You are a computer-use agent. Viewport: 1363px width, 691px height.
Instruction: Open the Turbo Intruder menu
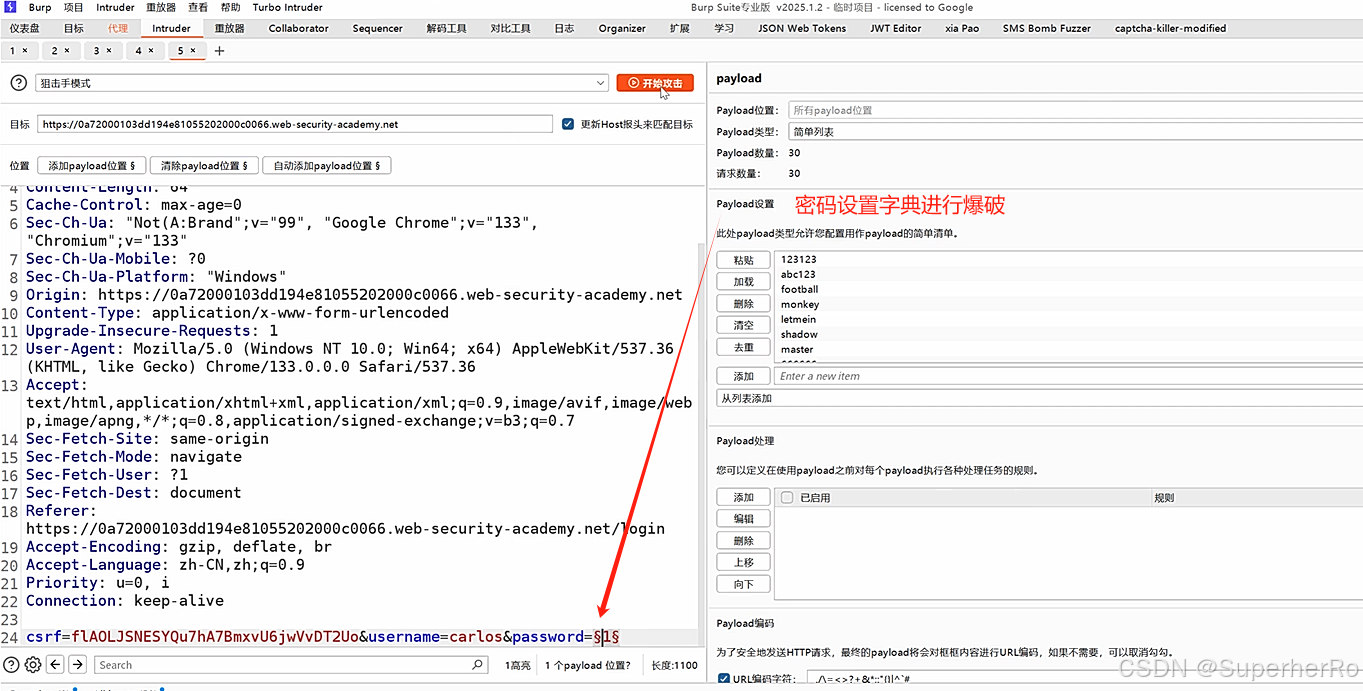point(287,7)
